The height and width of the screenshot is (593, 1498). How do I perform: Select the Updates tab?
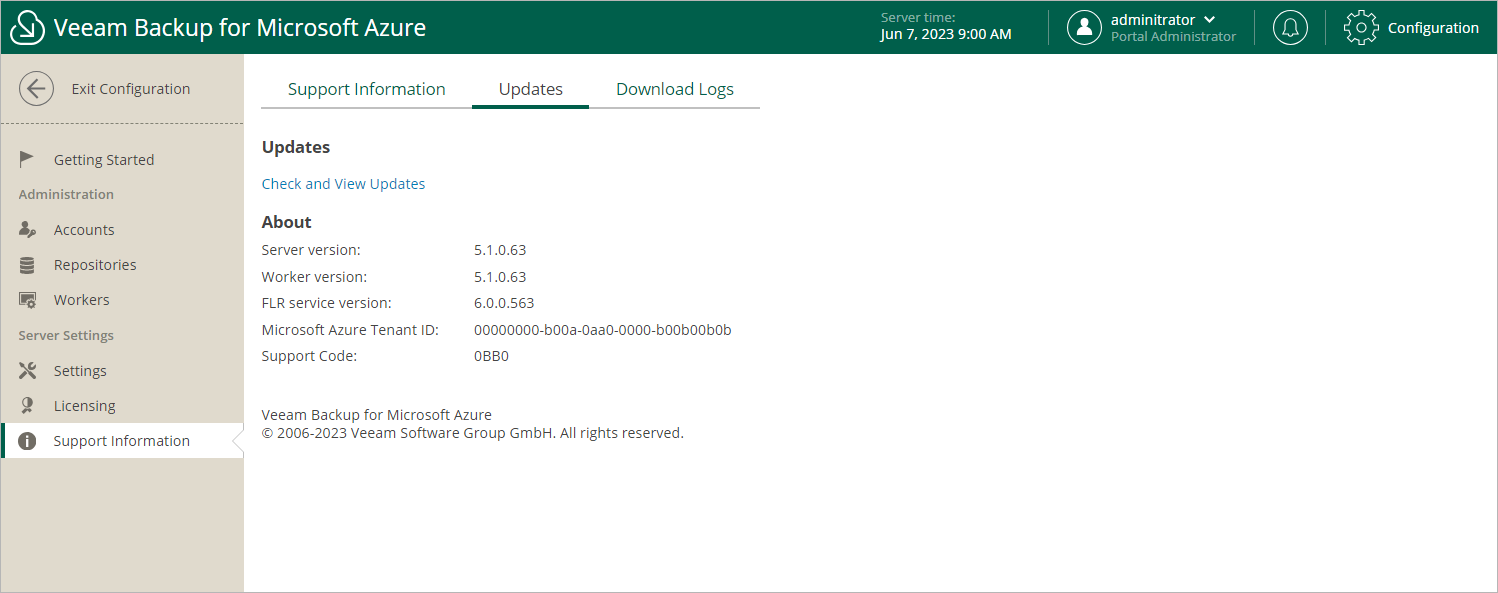[x=531, y=89]
